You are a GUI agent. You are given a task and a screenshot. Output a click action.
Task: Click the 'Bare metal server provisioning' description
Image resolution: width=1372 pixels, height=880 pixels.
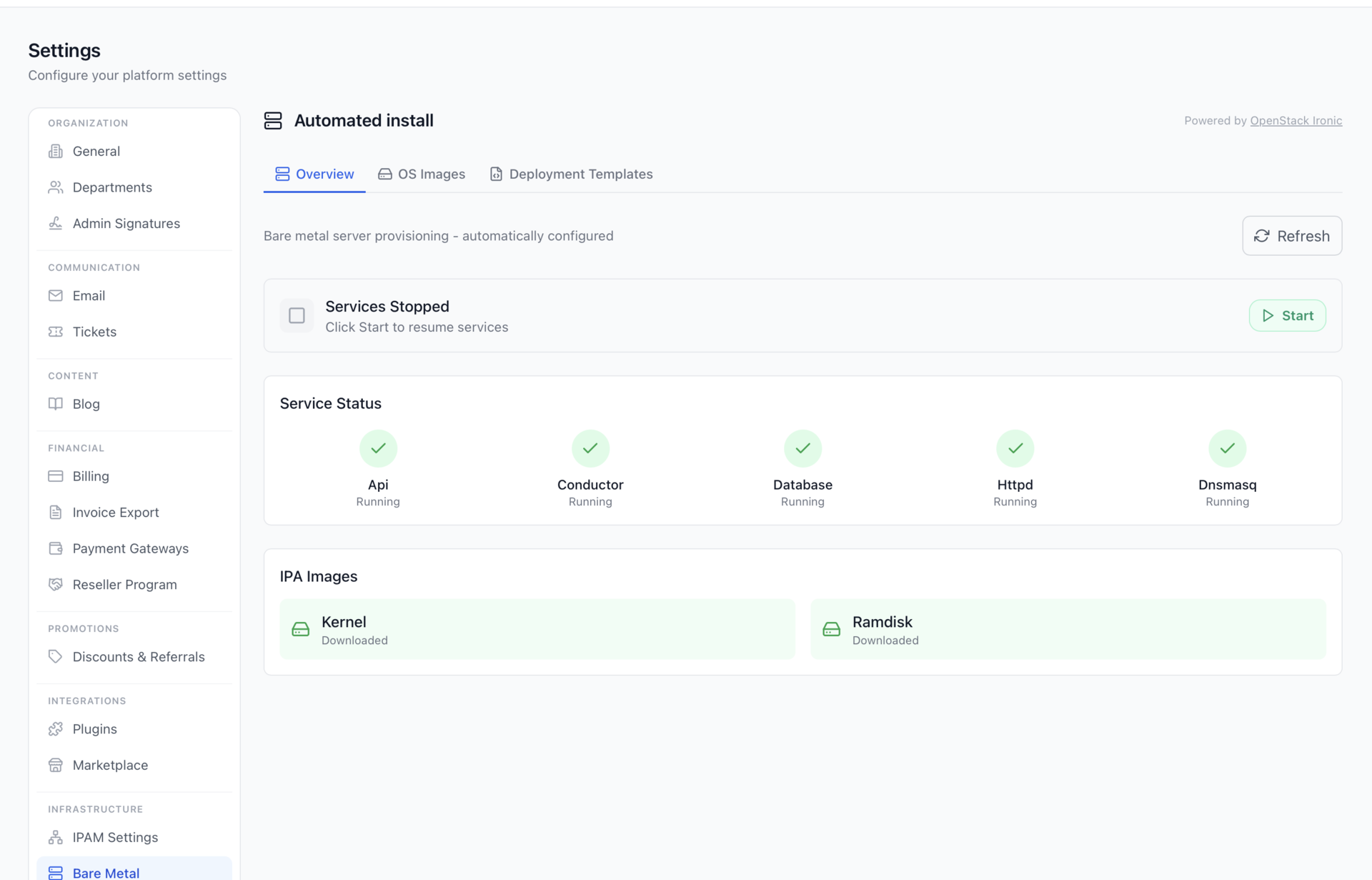(x=438, y=236)
